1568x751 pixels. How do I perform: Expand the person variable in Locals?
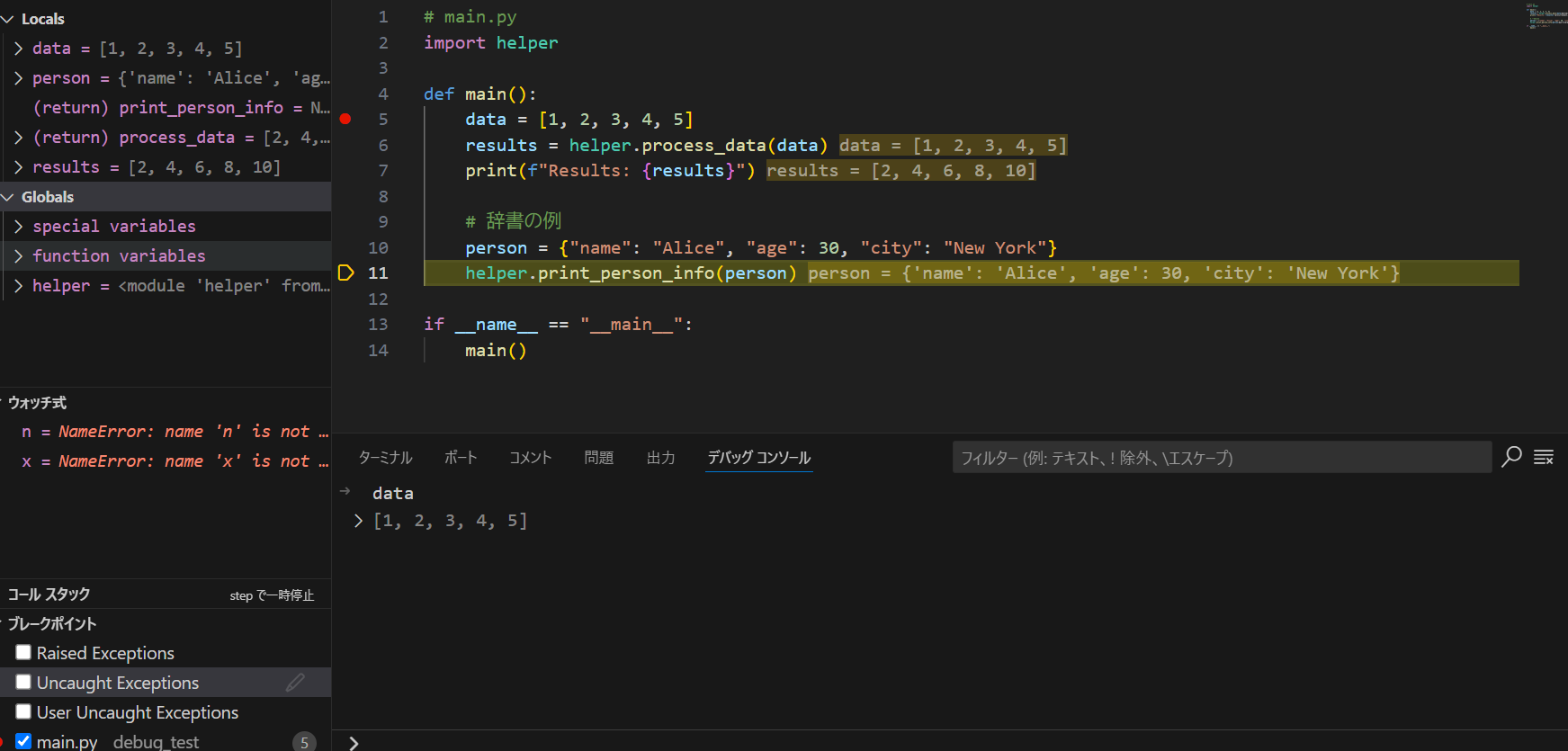(x=19, y=78)
